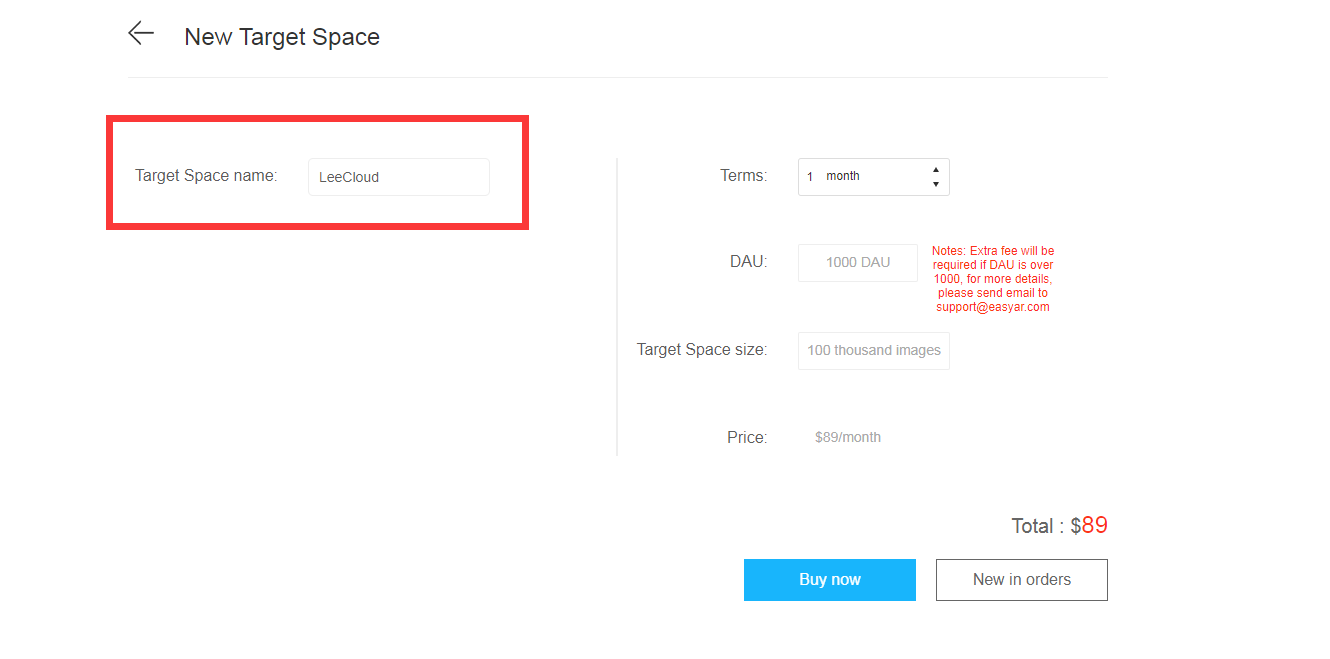The width and height of the screenshot is (1330, 659).
Task: Click the Price label
Action: point(746,437)
